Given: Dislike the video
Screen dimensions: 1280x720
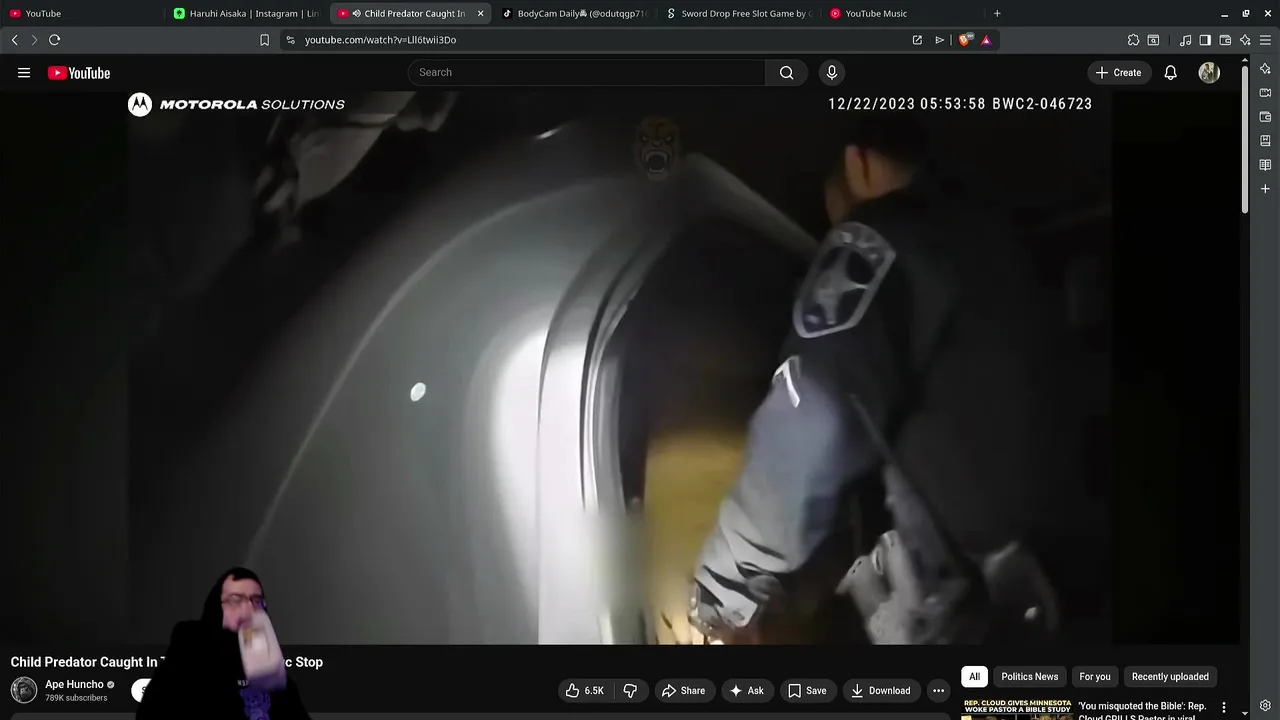Looking at the screenshot, I should [630, 691].
